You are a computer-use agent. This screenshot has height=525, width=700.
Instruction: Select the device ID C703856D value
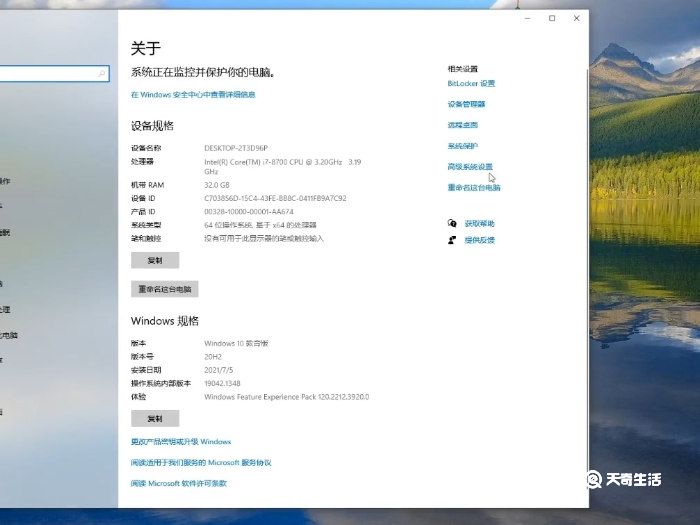(x=275, y=198)
